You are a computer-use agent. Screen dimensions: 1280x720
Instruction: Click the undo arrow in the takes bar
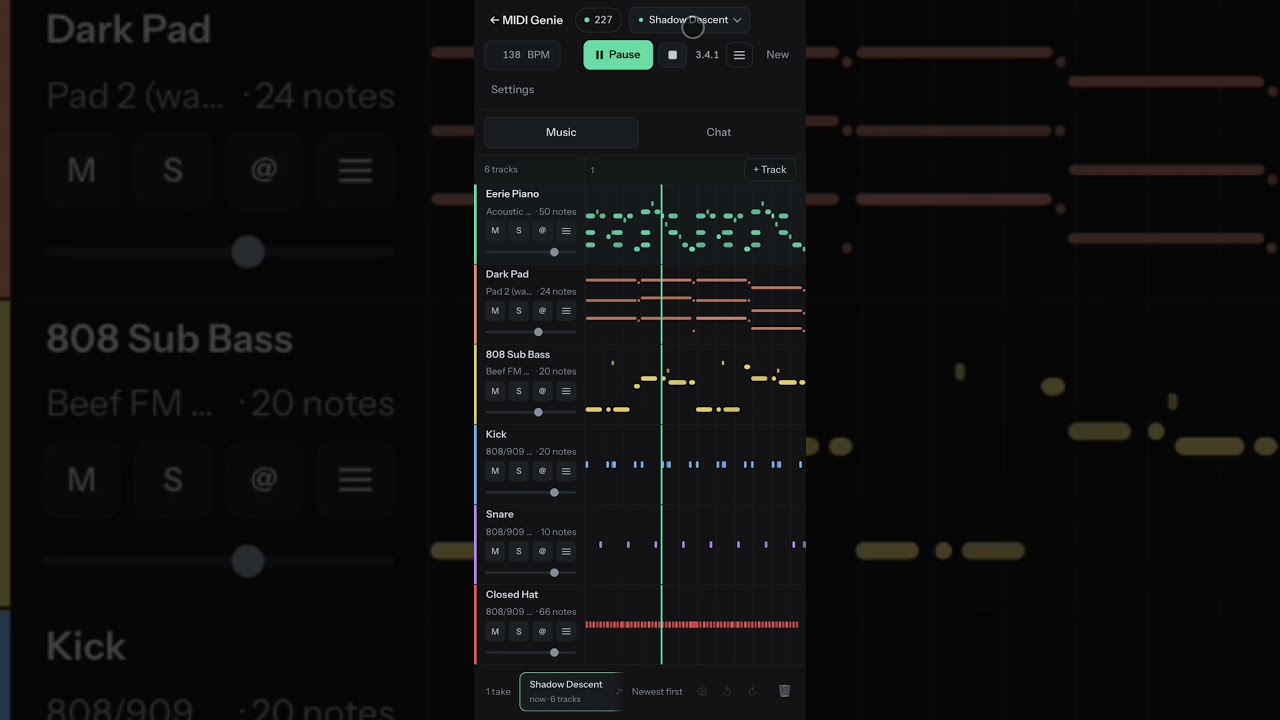click(727, 691)
